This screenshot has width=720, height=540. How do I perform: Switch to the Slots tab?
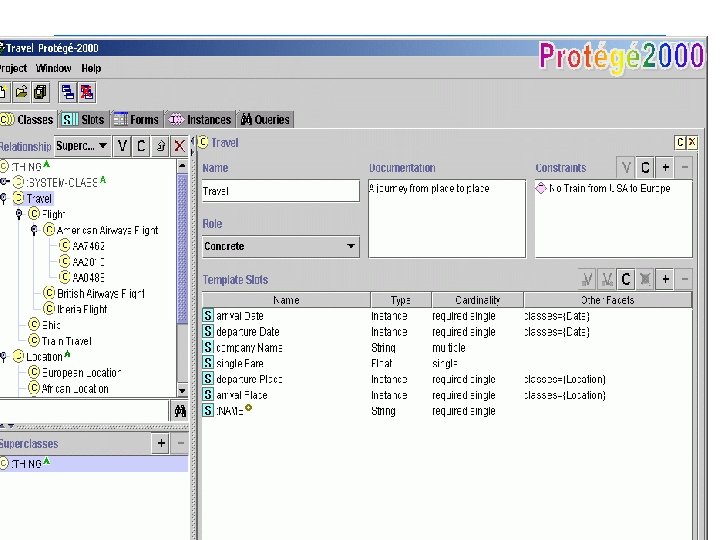[84, 120]
